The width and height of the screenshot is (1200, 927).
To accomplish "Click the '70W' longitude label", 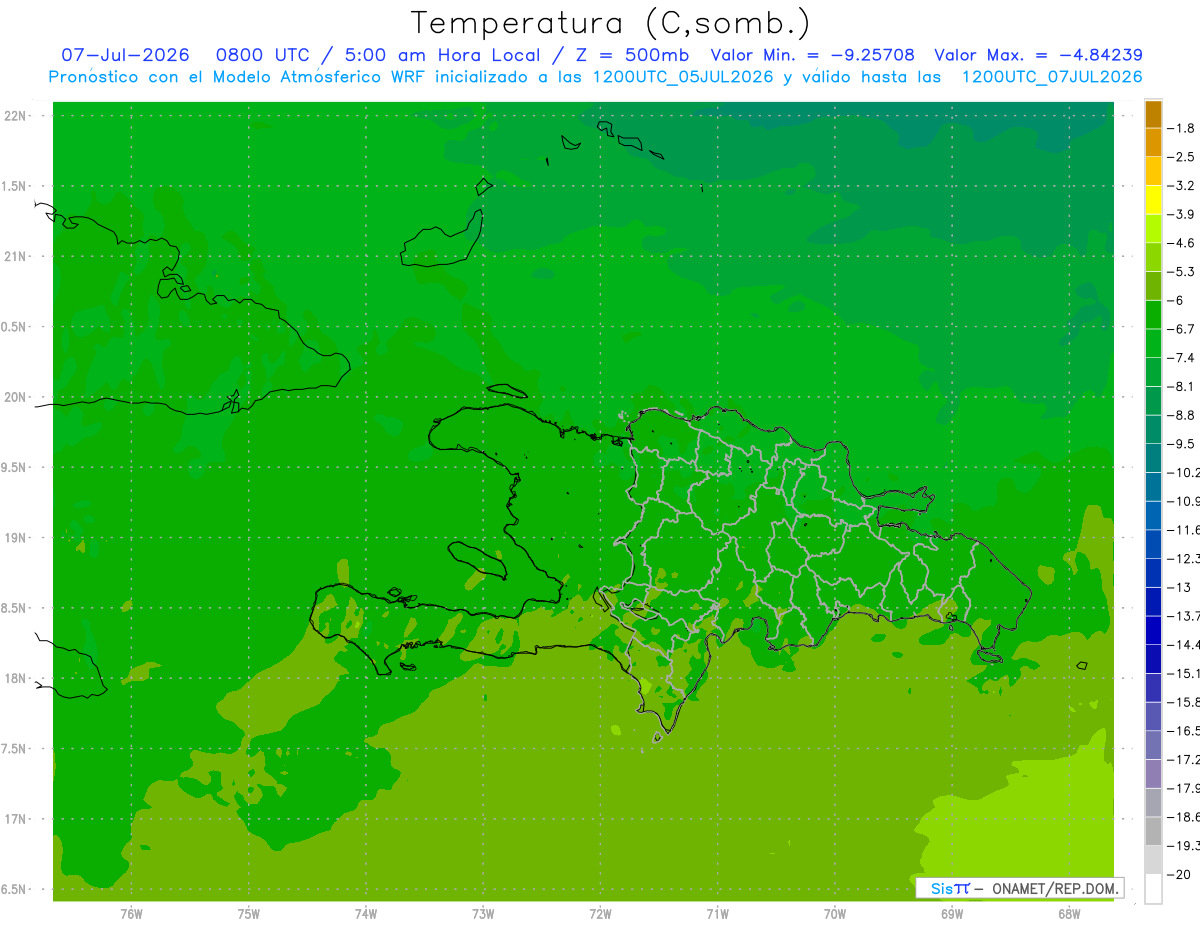I will [x=835, y=914].
